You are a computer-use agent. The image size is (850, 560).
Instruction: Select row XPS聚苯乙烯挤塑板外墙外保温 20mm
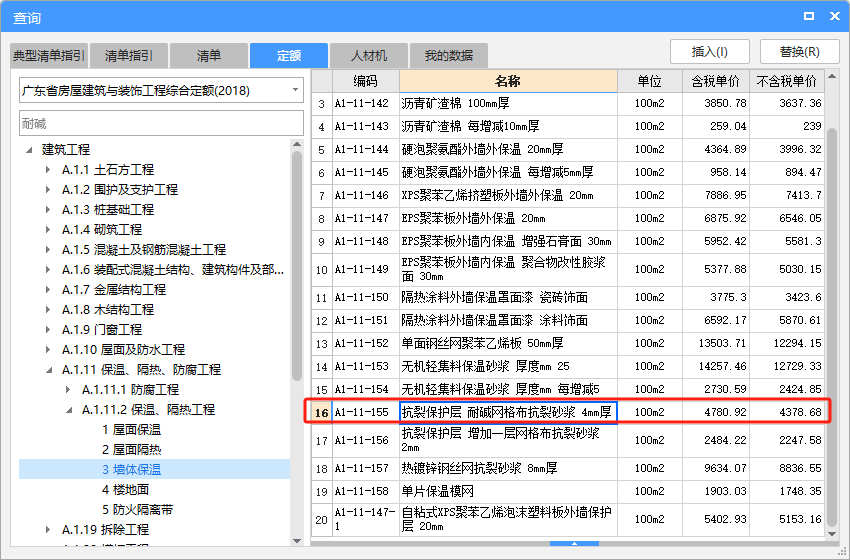pyautogui.click(x=568, y=195)
